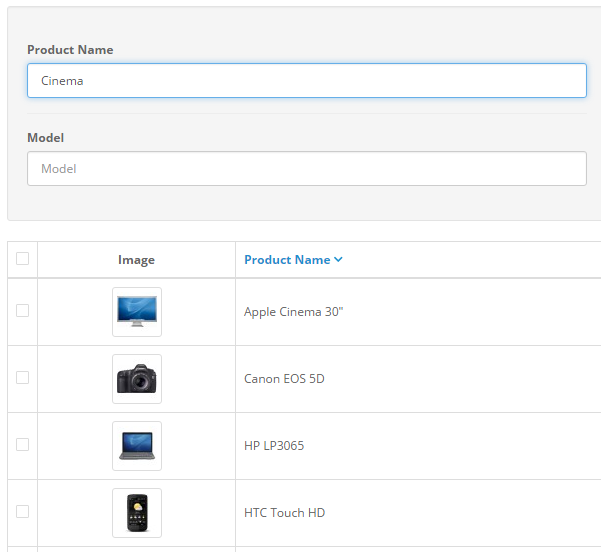Image resolution: width=601 pixels, height=552 pixels.
Task: Select the HP LP3065 product name text
Action: [x=274, y=446]
